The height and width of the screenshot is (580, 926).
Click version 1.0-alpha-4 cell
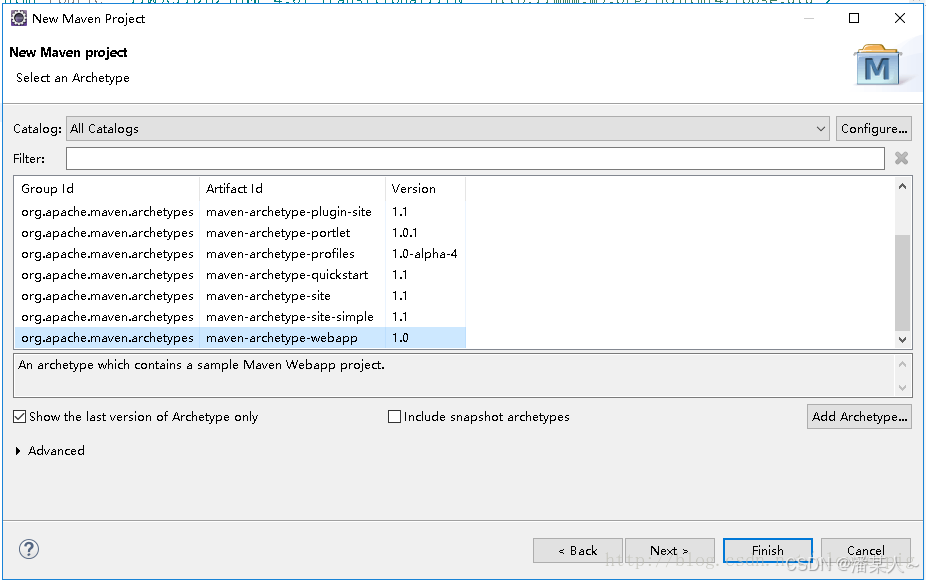(425, 254)
